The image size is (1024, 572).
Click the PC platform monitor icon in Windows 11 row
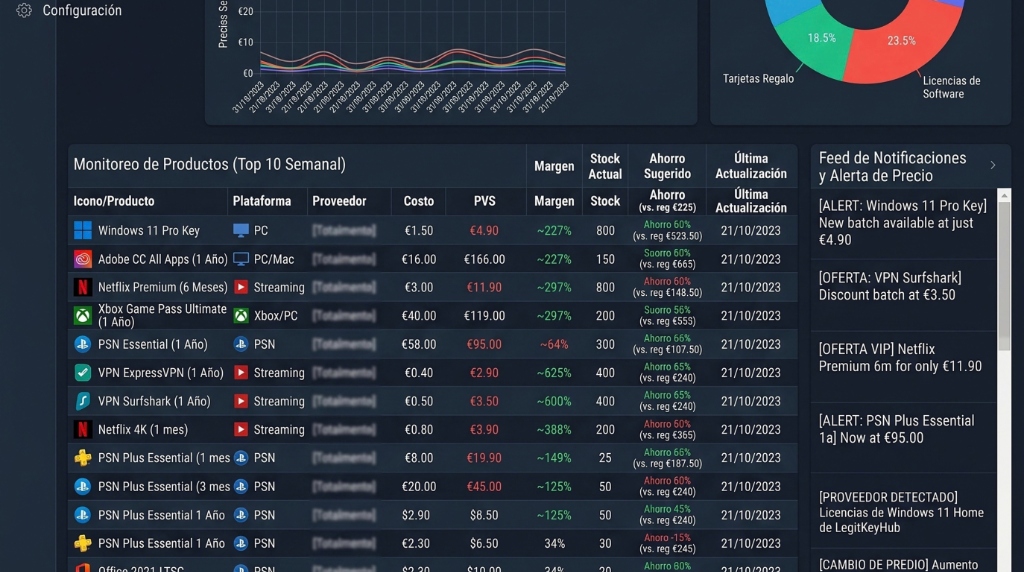point(241,230)
